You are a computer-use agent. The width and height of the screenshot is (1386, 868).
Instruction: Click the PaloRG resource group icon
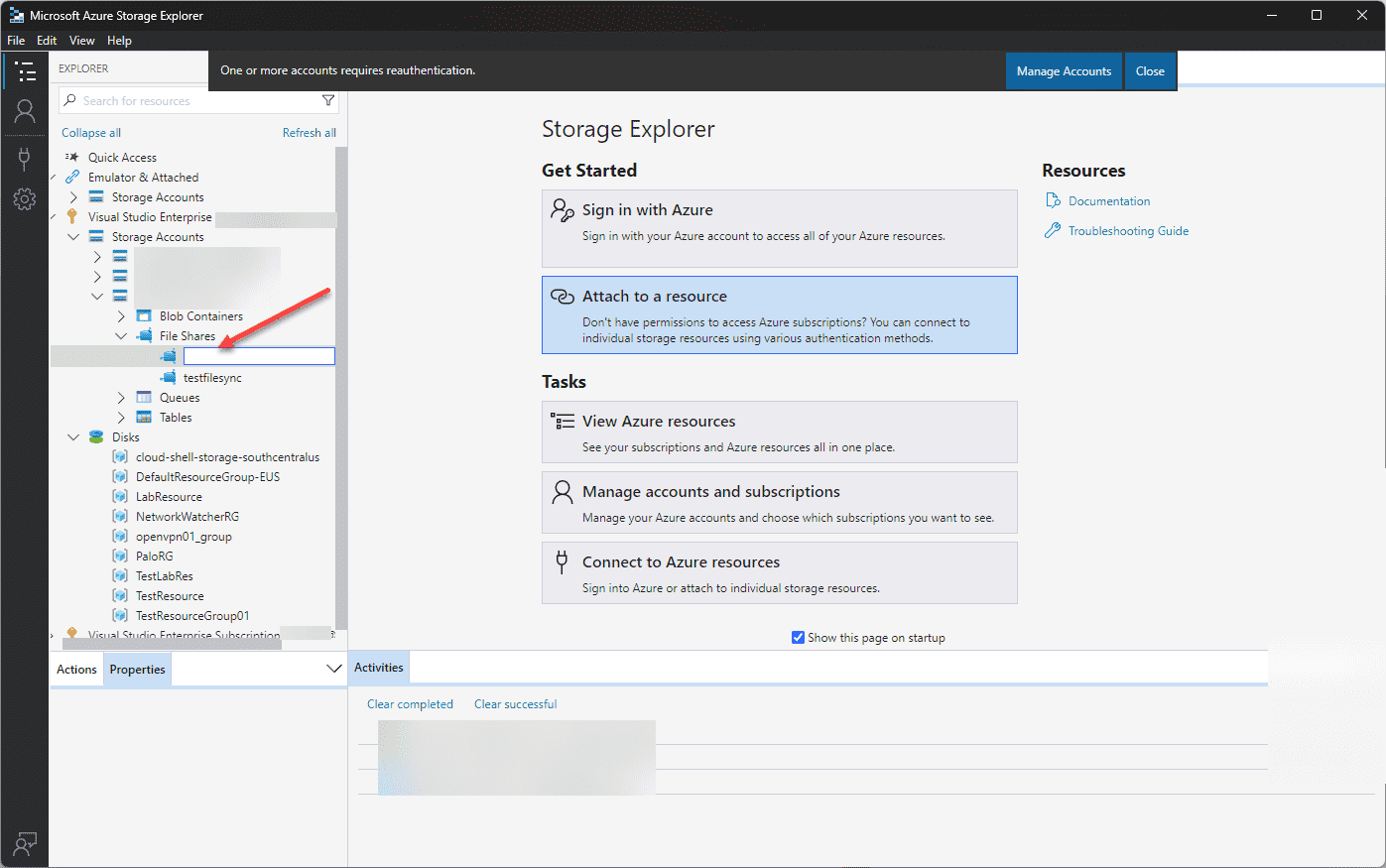[x=120, y=556]
